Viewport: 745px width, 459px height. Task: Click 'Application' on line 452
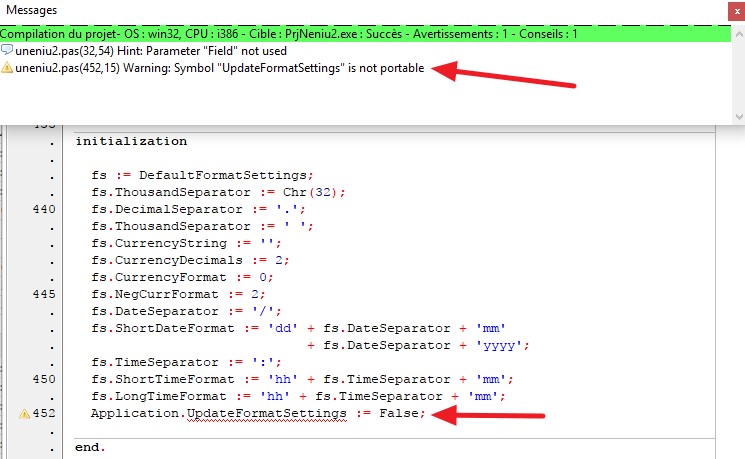tap(135, 413)
